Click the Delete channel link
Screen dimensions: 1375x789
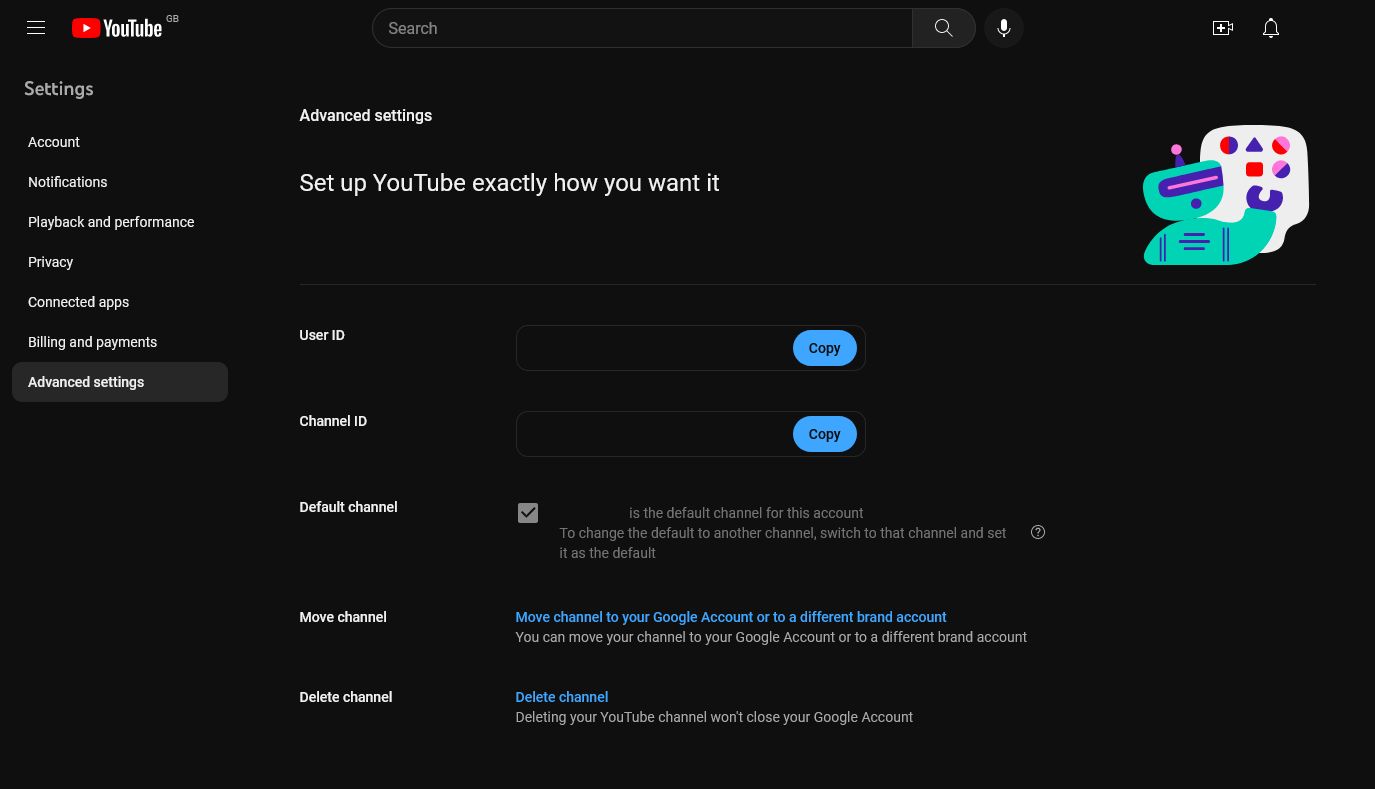click(561, 697)
